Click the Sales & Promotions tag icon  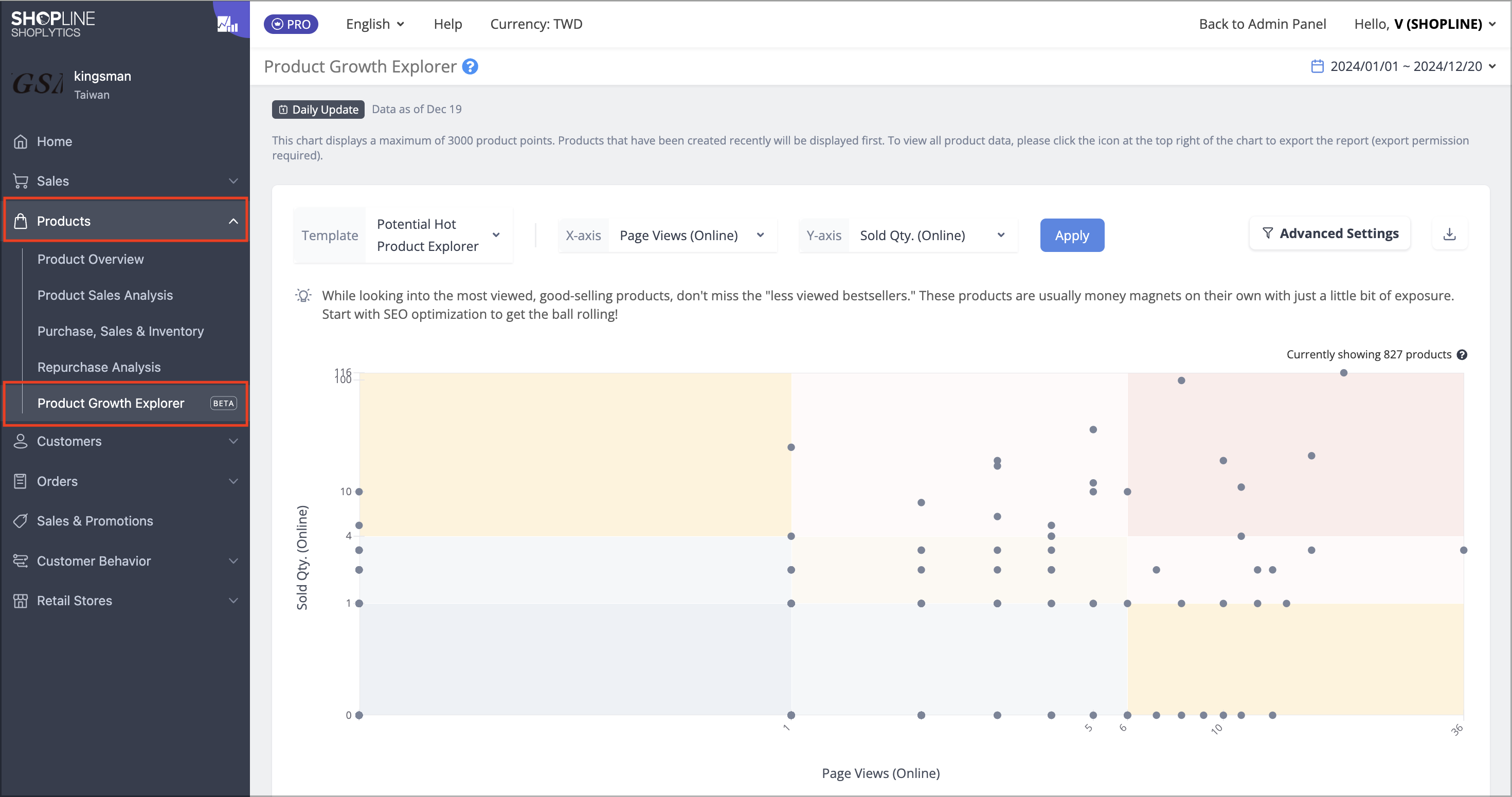(21, 520)
